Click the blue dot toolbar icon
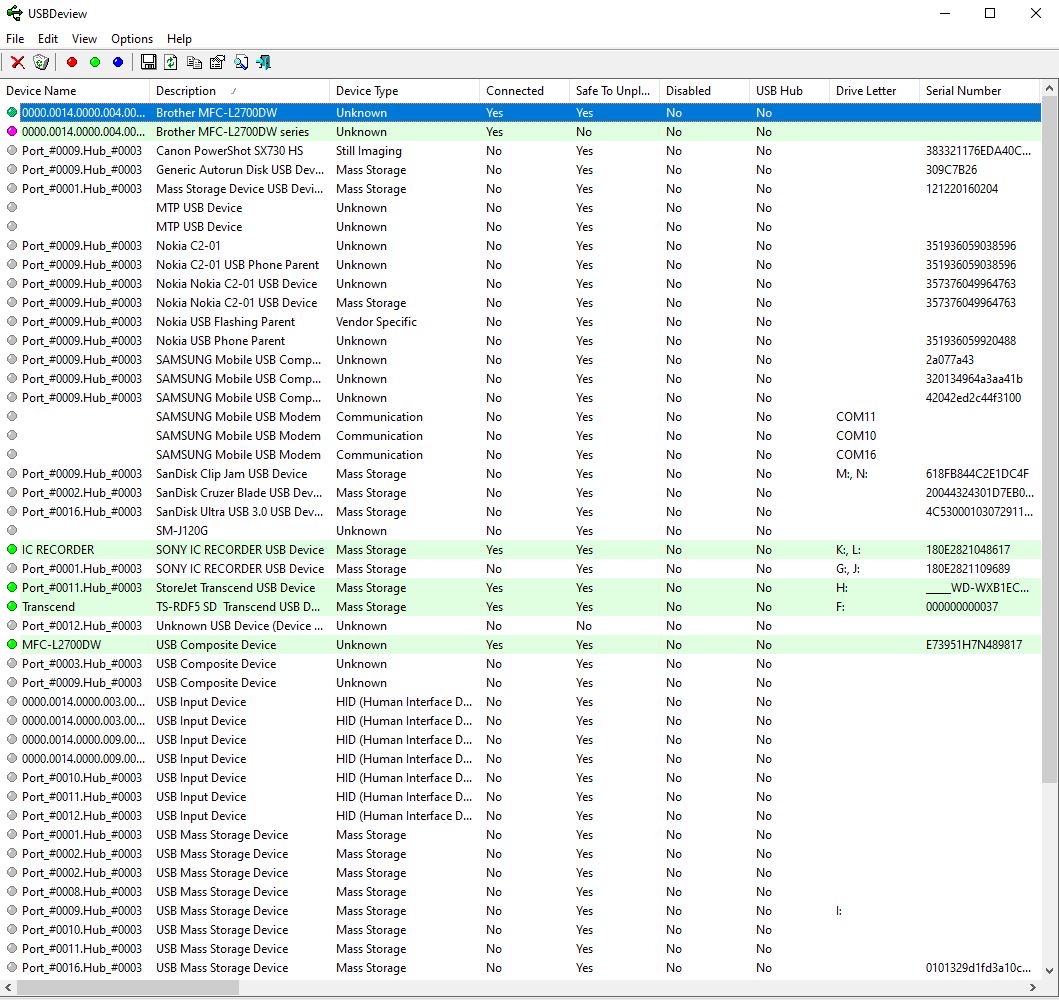 point(118,62)
